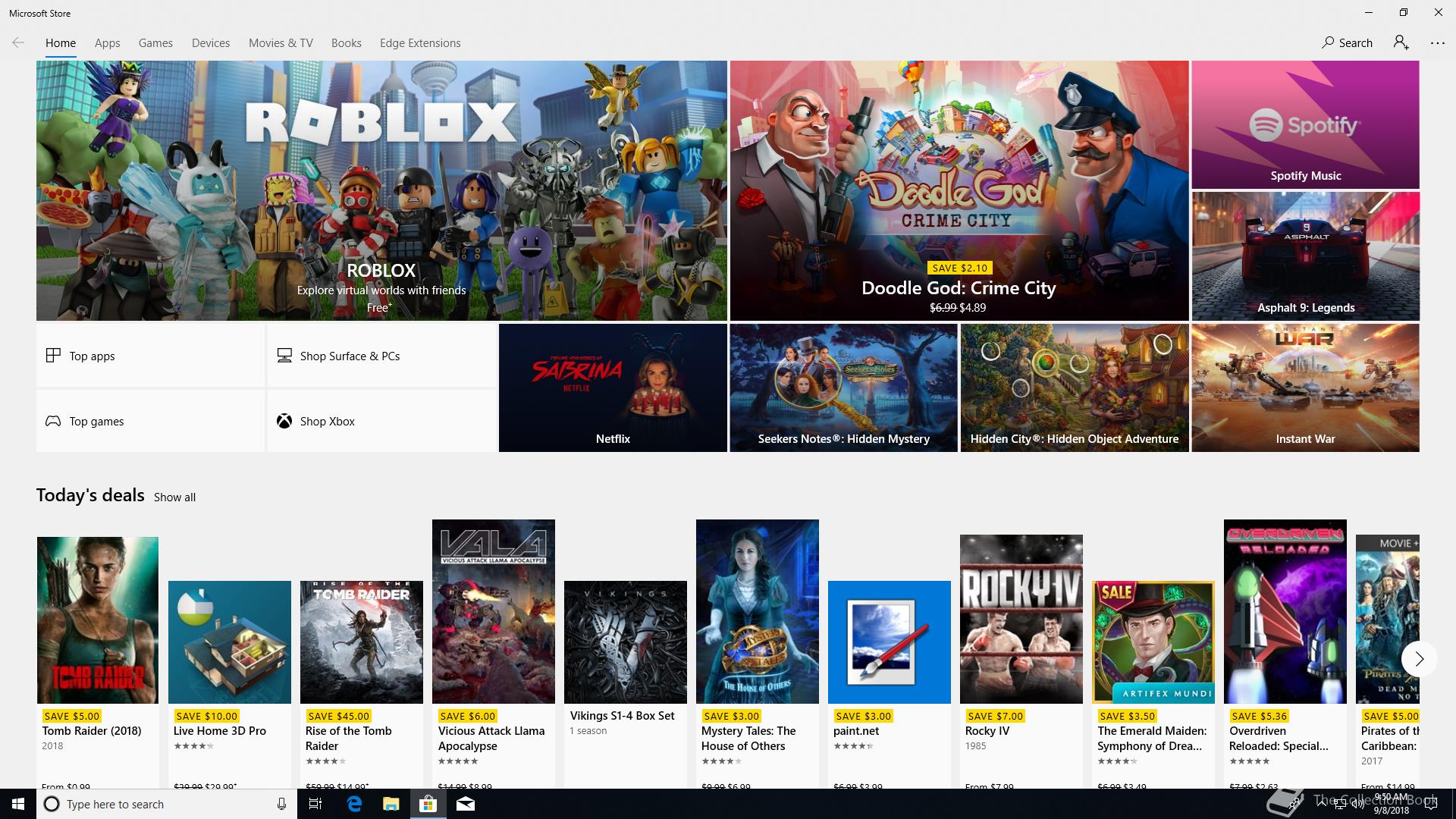Select the paint.net app image
Viewport: 1456px width, 819px height.
[x=890, y=642]
